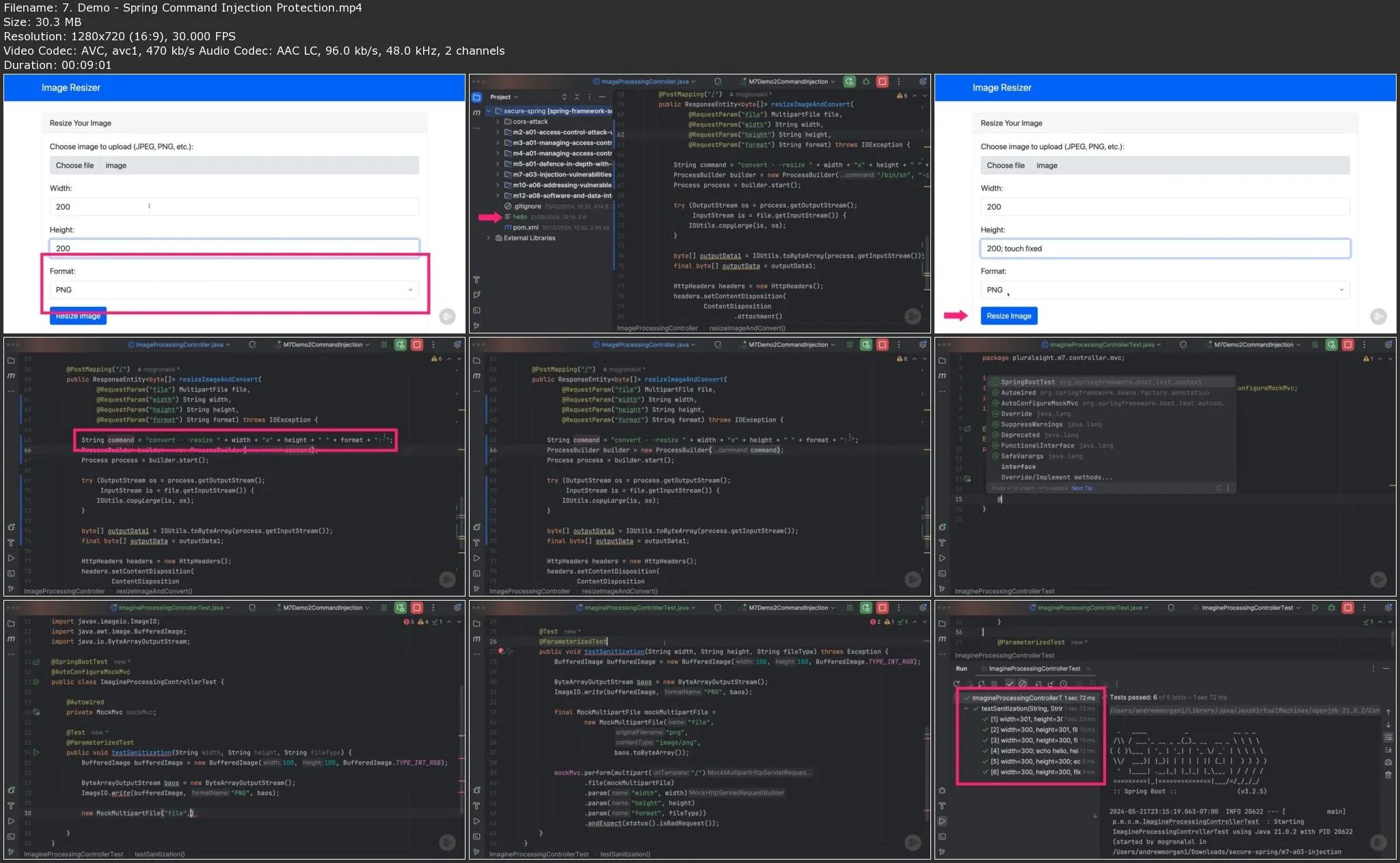The width and height of the screenshot is (1400, 863).
Task: Select the hello file in the project tree
Action: [x=520, y=217]
